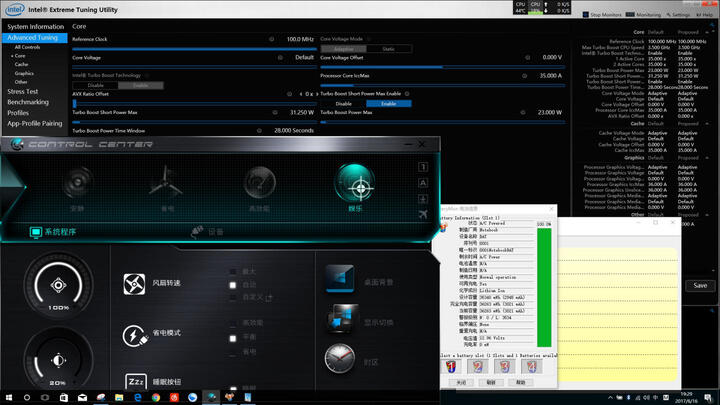720x405 pixels.
Task: Select battery slot 4 in BatteryMon
Action: coord(531,366)
